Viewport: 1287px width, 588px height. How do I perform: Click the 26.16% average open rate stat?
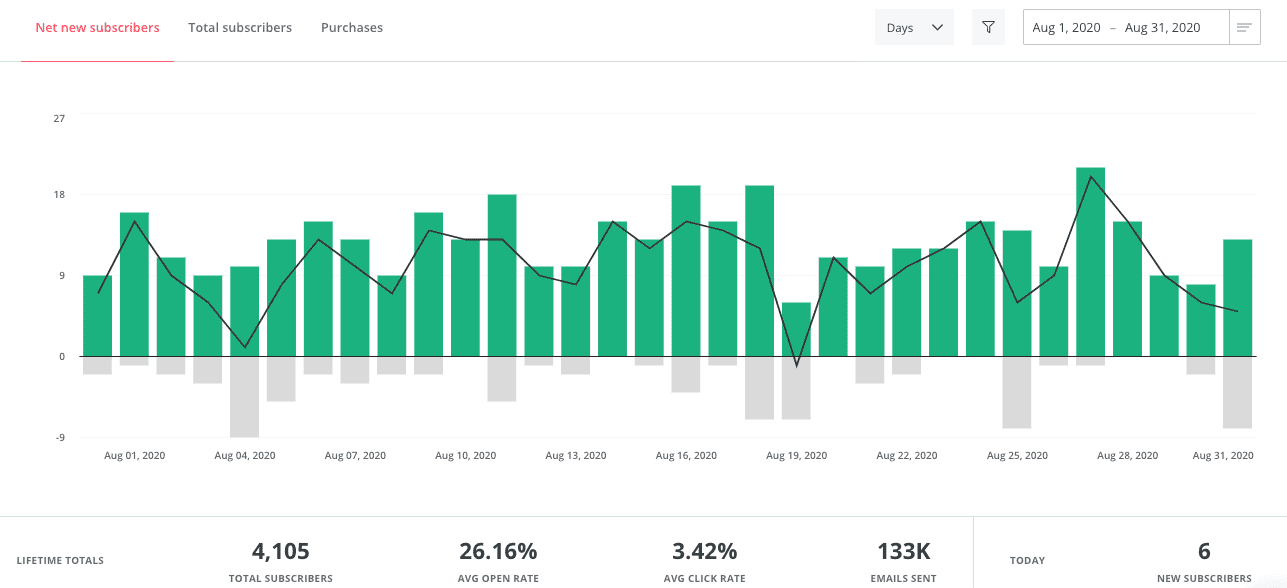click(498, 551)
